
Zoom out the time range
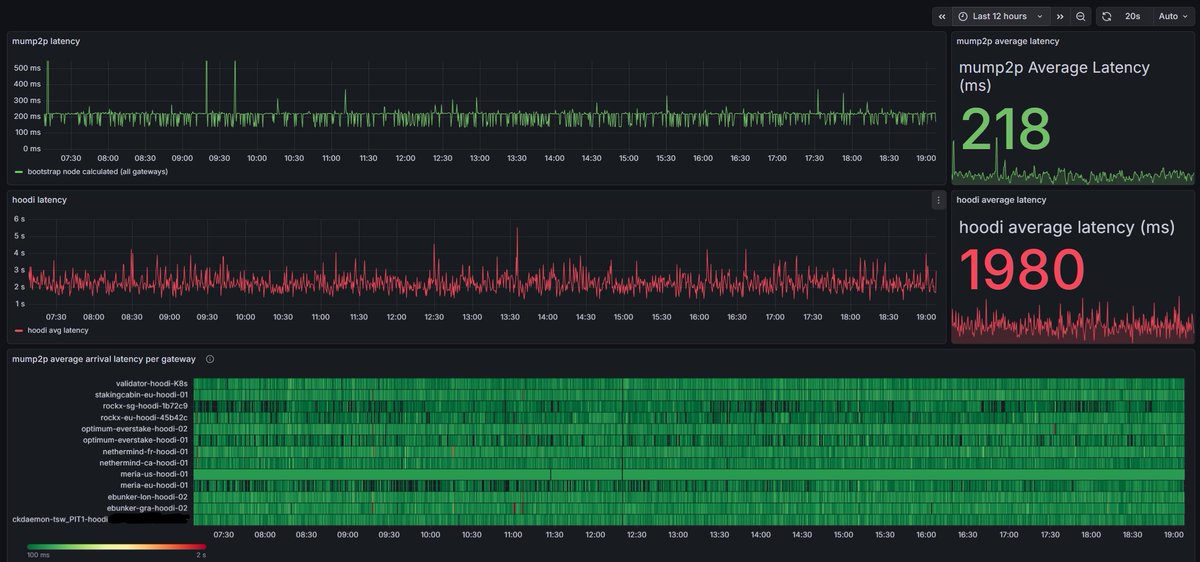click(x=1081, y=16)
